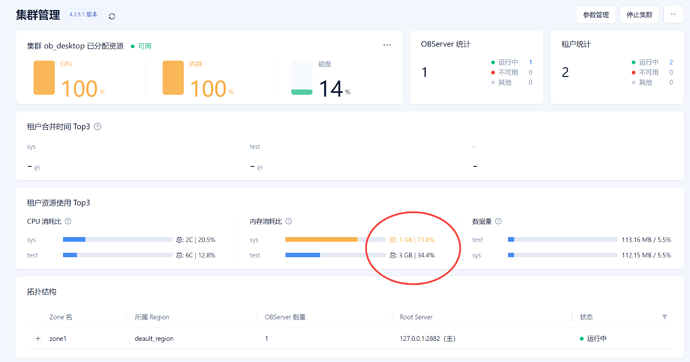Screen dimensions: 690x362
Task: Click the 可用 status label
Action: pyautogui.click(x=145, y=46)
